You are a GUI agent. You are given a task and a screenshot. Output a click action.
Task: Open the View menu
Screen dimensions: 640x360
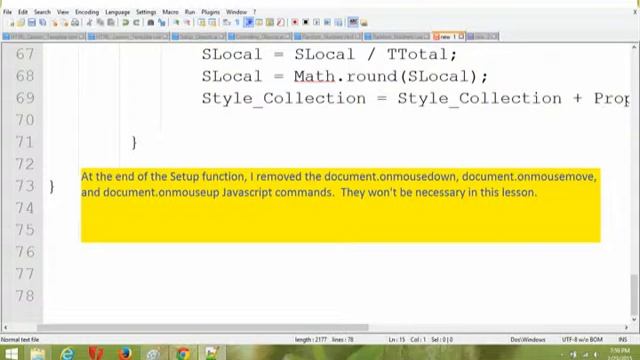(63, 12)
